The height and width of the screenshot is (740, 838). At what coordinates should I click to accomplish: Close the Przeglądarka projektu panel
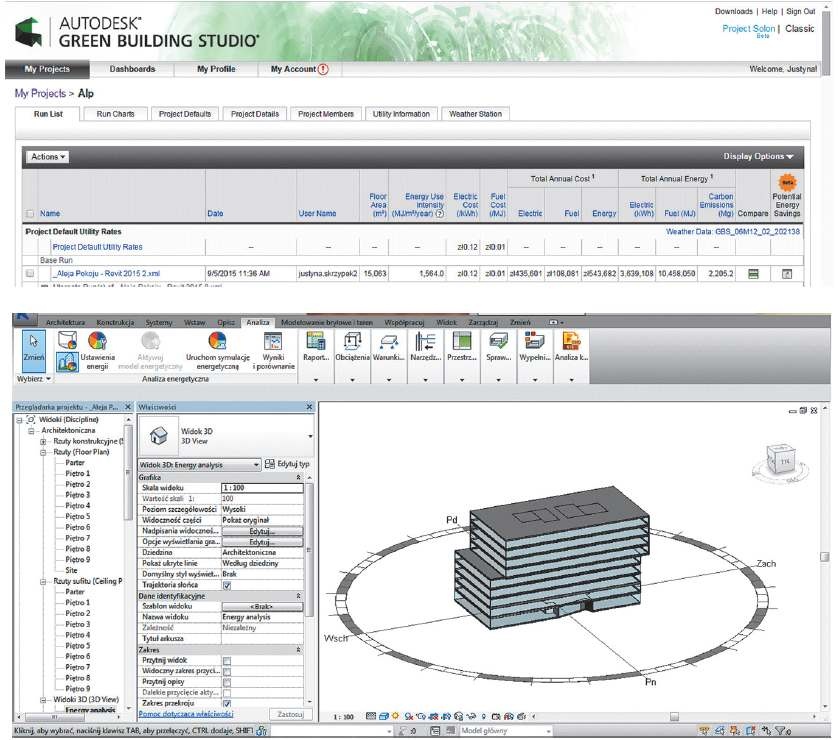[x=128, y=407]
